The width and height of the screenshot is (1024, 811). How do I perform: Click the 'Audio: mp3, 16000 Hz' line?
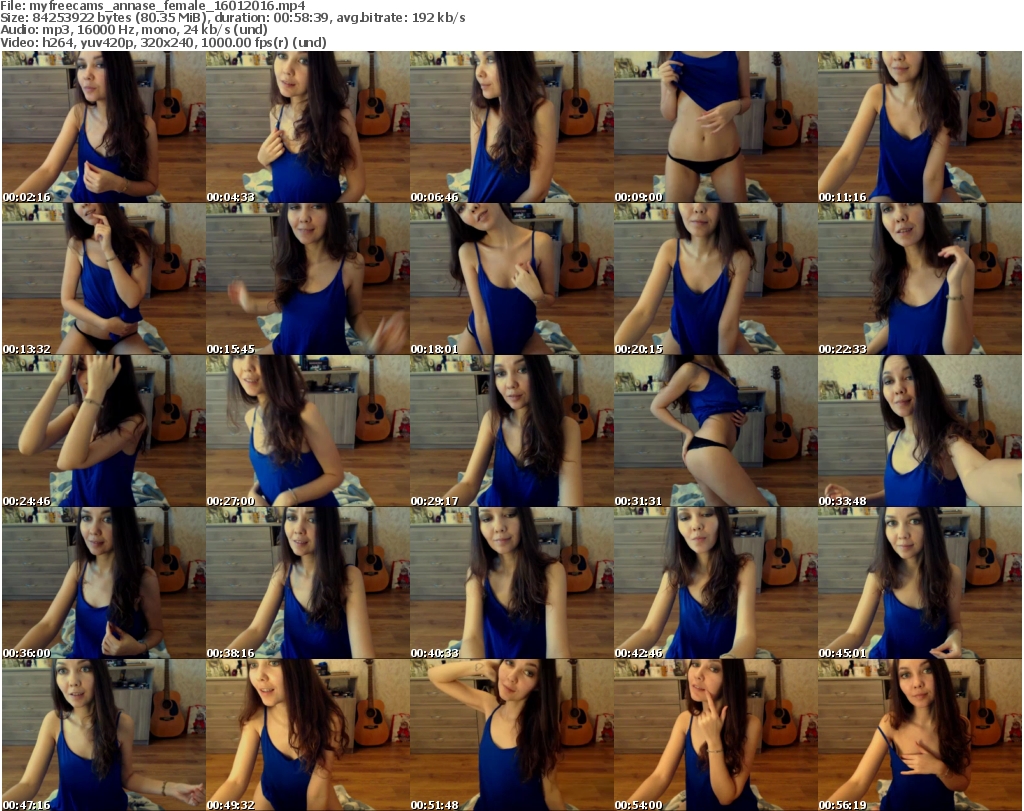134,30
